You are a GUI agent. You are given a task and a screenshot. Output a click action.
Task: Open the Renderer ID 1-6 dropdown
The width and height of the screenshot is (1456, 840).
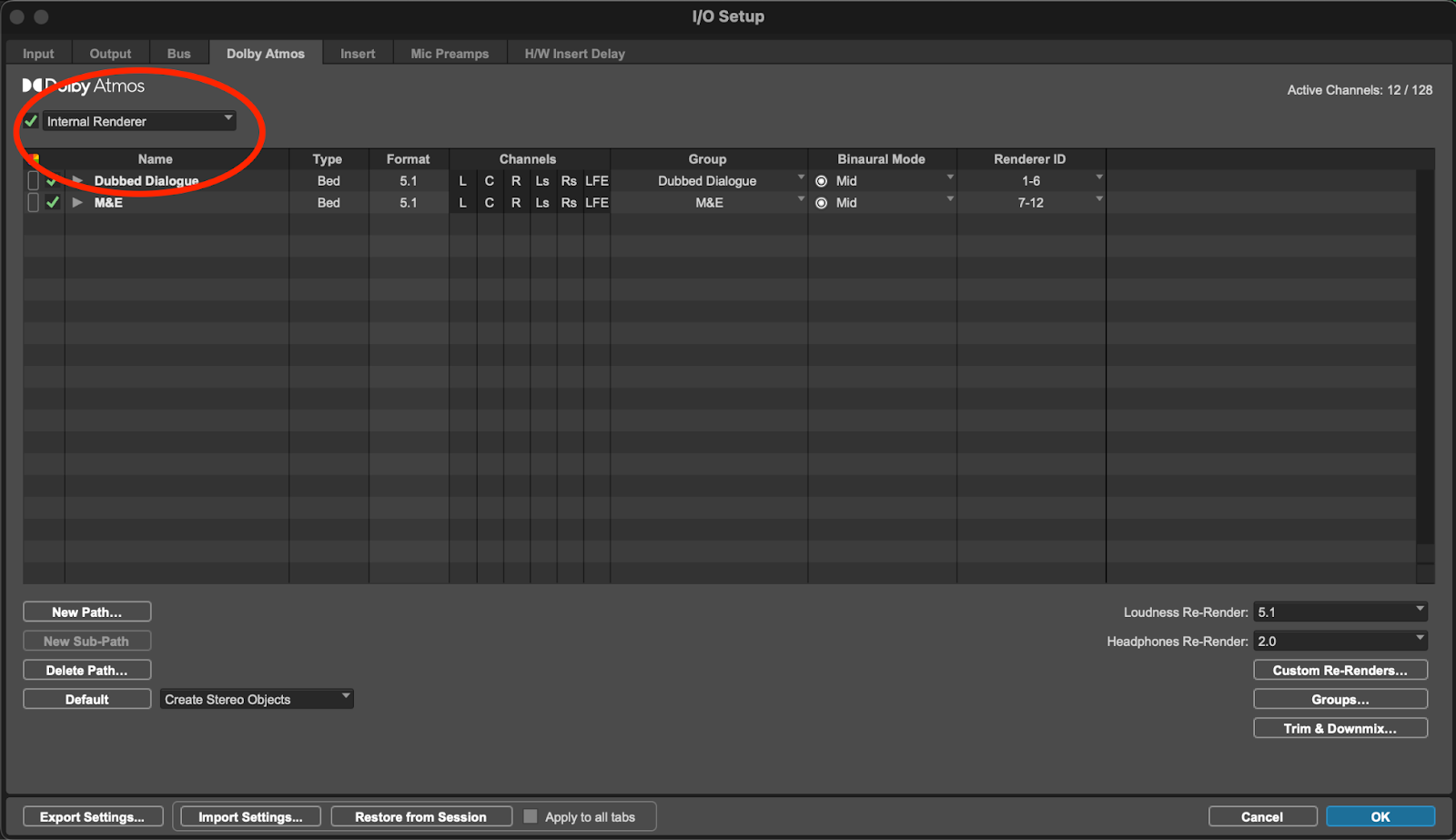pyautogui.click(x=1031, y=181)
